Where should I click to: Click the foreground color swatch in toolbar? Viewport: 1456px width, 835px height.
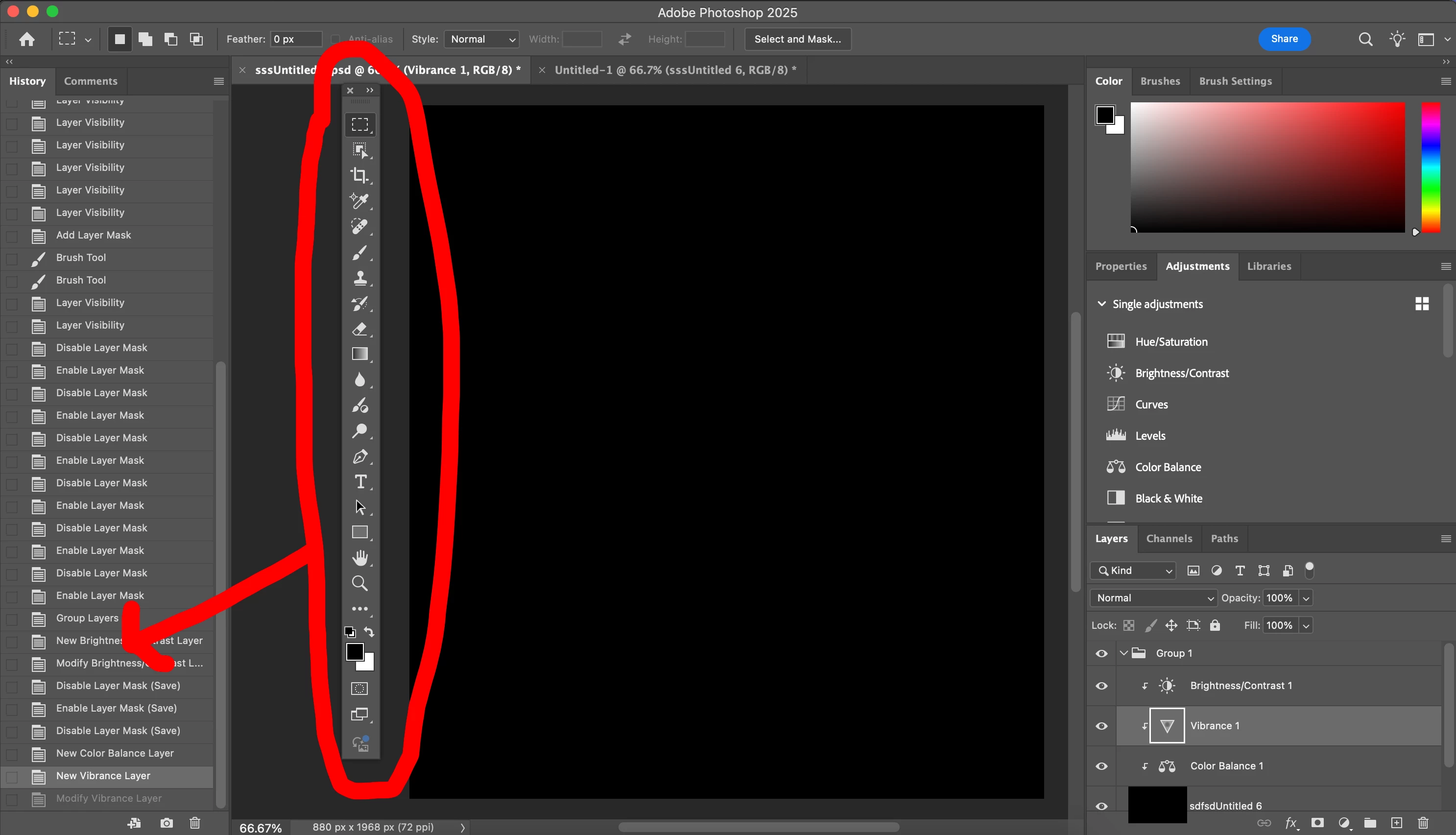[x=355, y=651]
